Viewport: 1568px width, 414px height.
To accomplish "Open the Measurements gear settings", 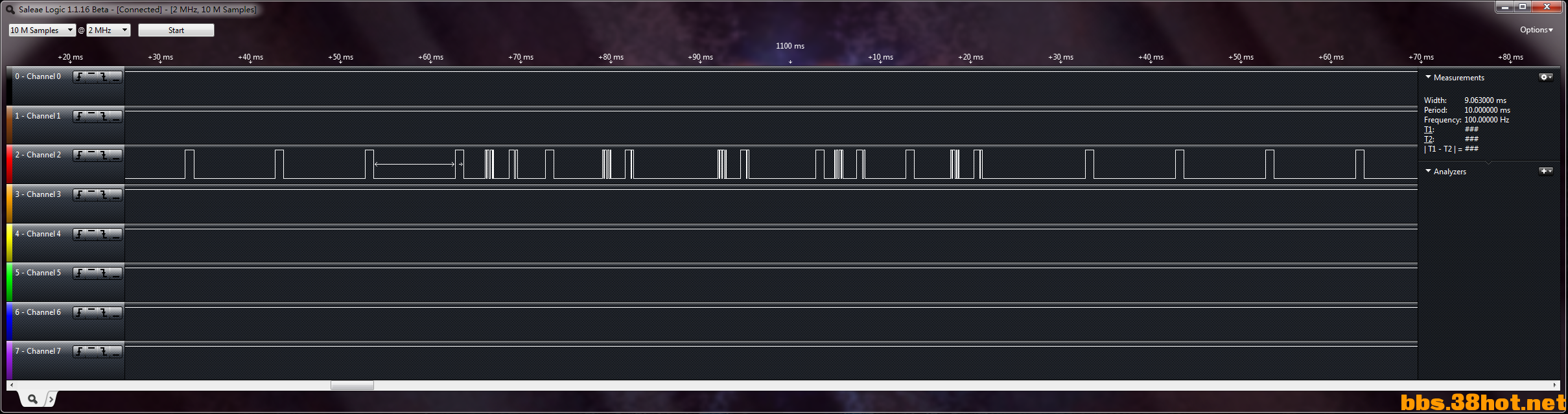I will point(1546,77).
